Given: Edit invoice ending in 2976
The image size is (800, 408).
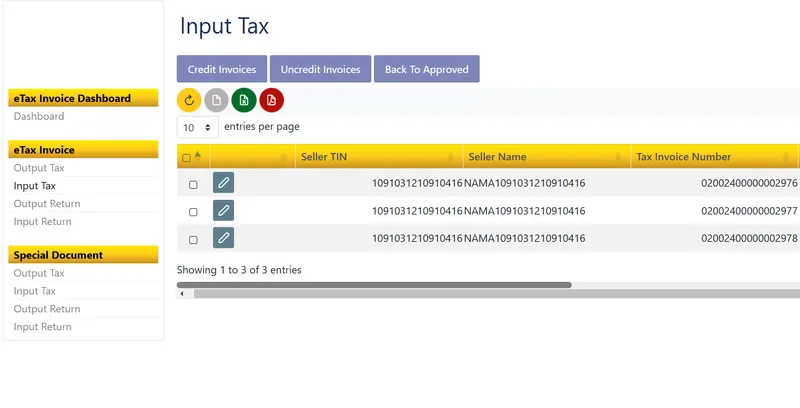Looking at the screenshot, I should (x=223, y=183).
